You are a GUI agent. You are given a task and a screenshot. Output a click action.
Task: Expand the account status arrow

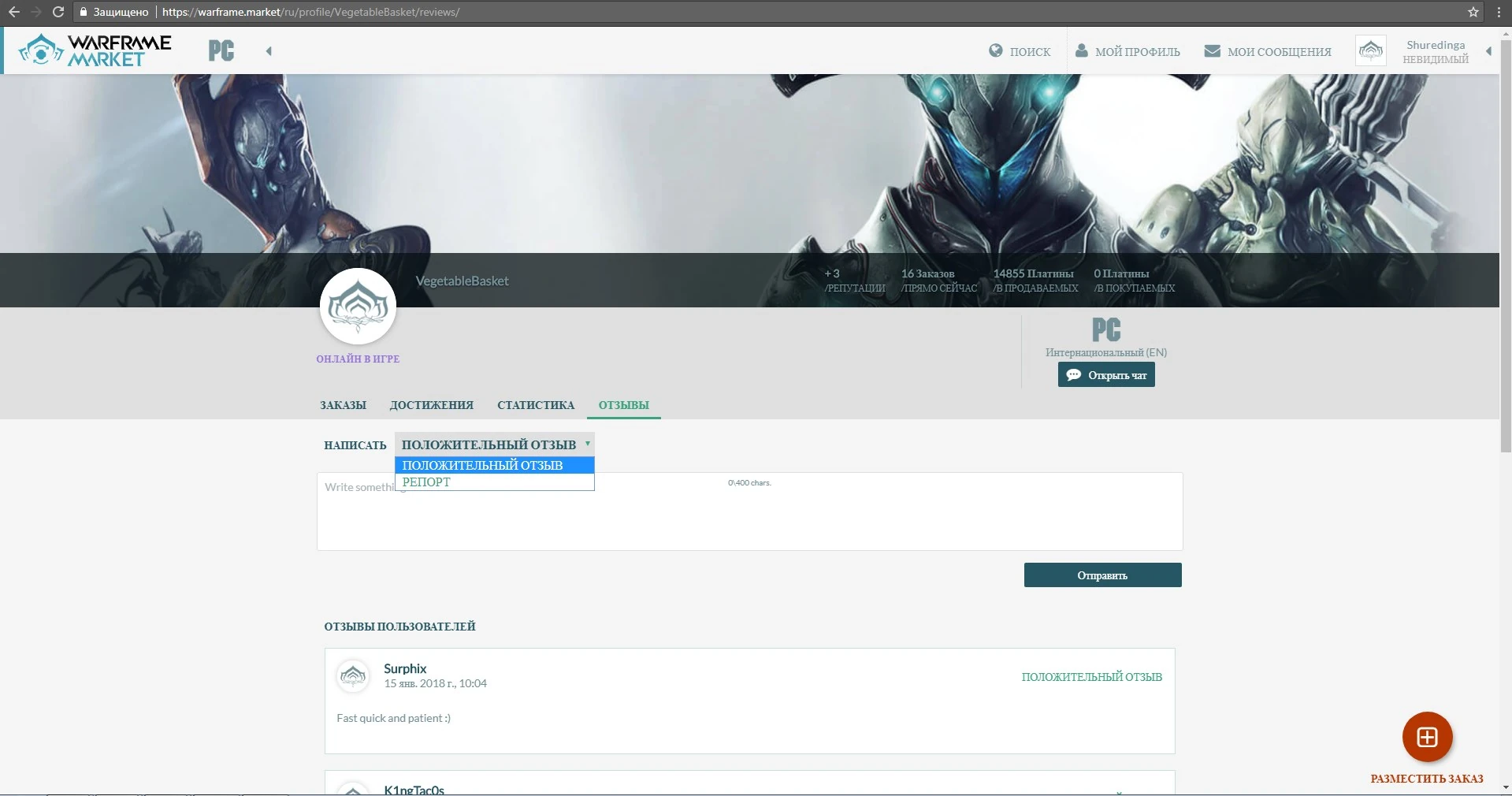click(x=1488, y=51)
